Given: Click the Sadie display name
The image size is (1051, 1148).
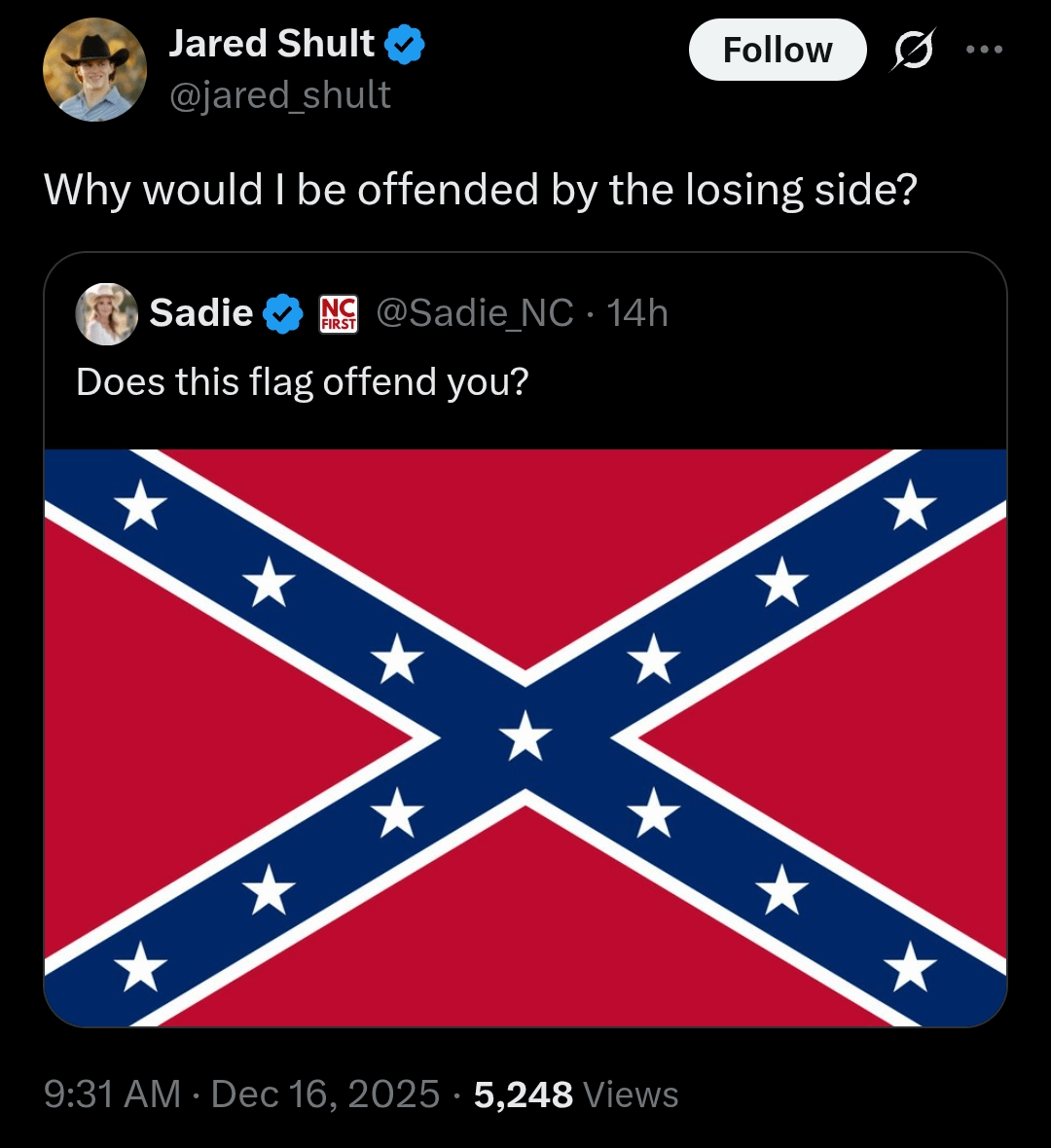Looking at the screenshot, I should pos(201,313).
